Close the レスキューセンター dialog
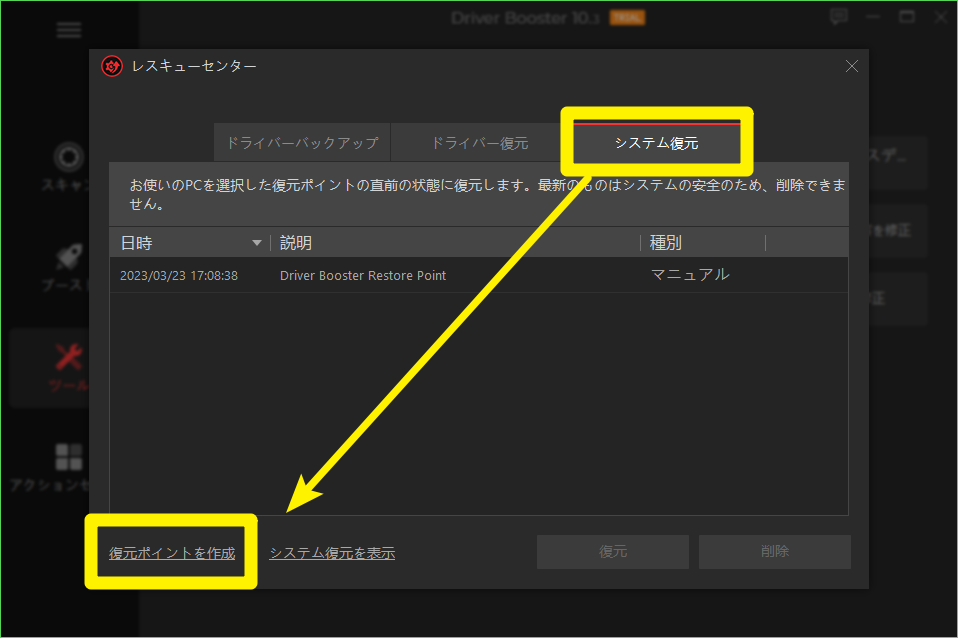 click(852, 66)
